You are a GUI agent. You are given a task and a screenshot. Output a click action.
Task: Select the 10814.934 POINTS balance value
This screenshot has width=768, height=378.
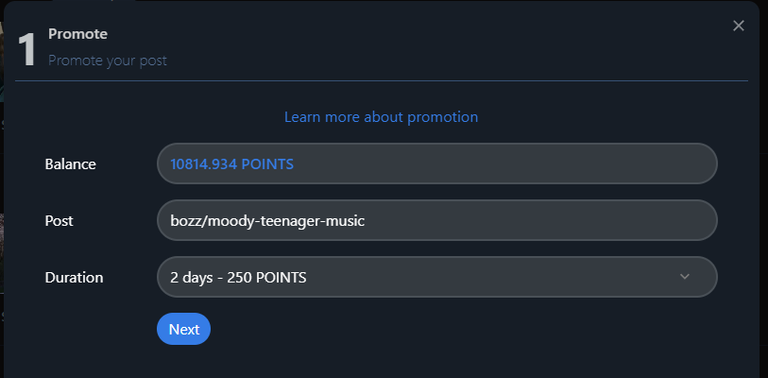(x=232, y=164)
